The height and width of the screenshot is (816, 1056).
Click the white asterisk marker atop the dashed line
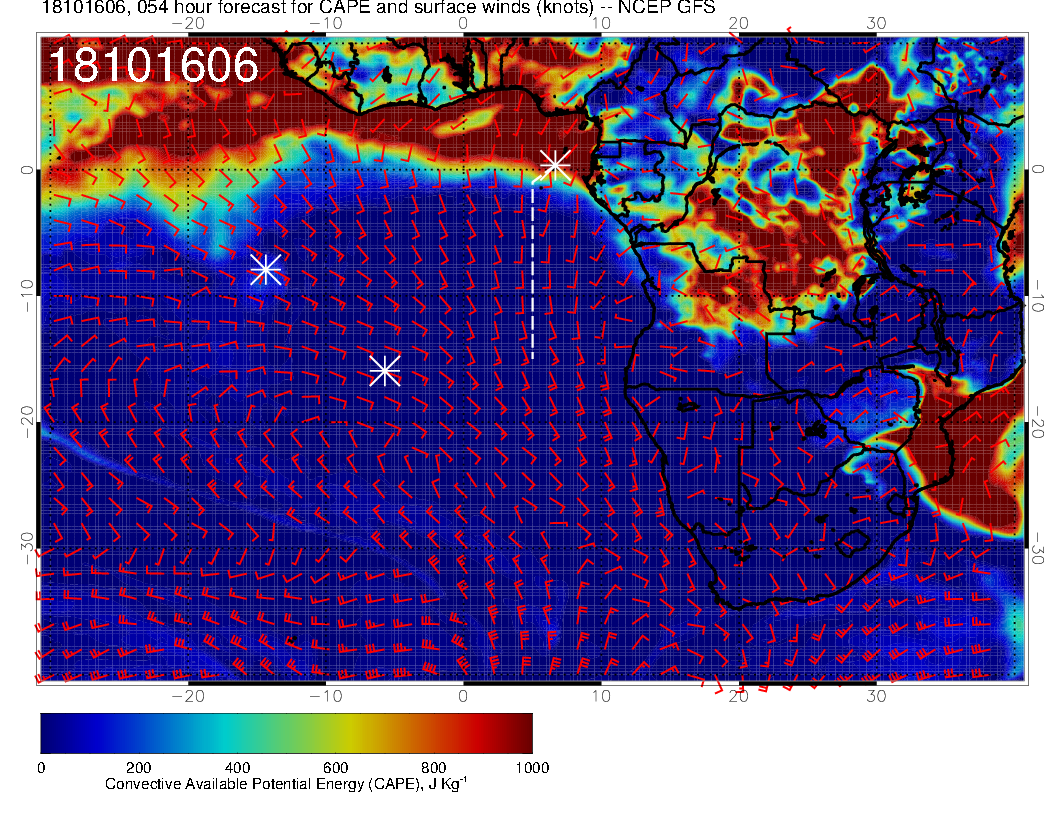[555, 164]
